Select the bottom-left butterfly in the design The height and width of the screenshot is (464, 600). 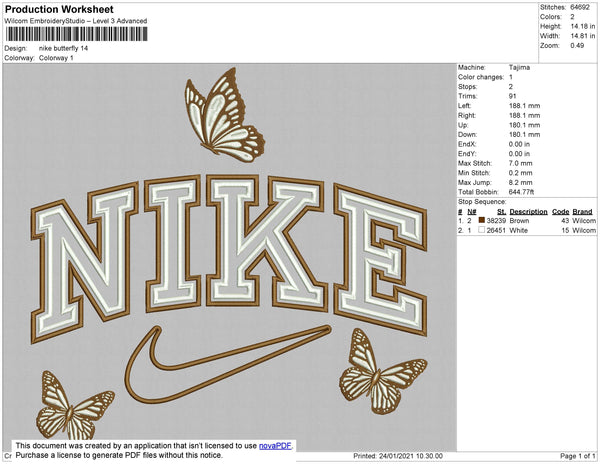74,405
